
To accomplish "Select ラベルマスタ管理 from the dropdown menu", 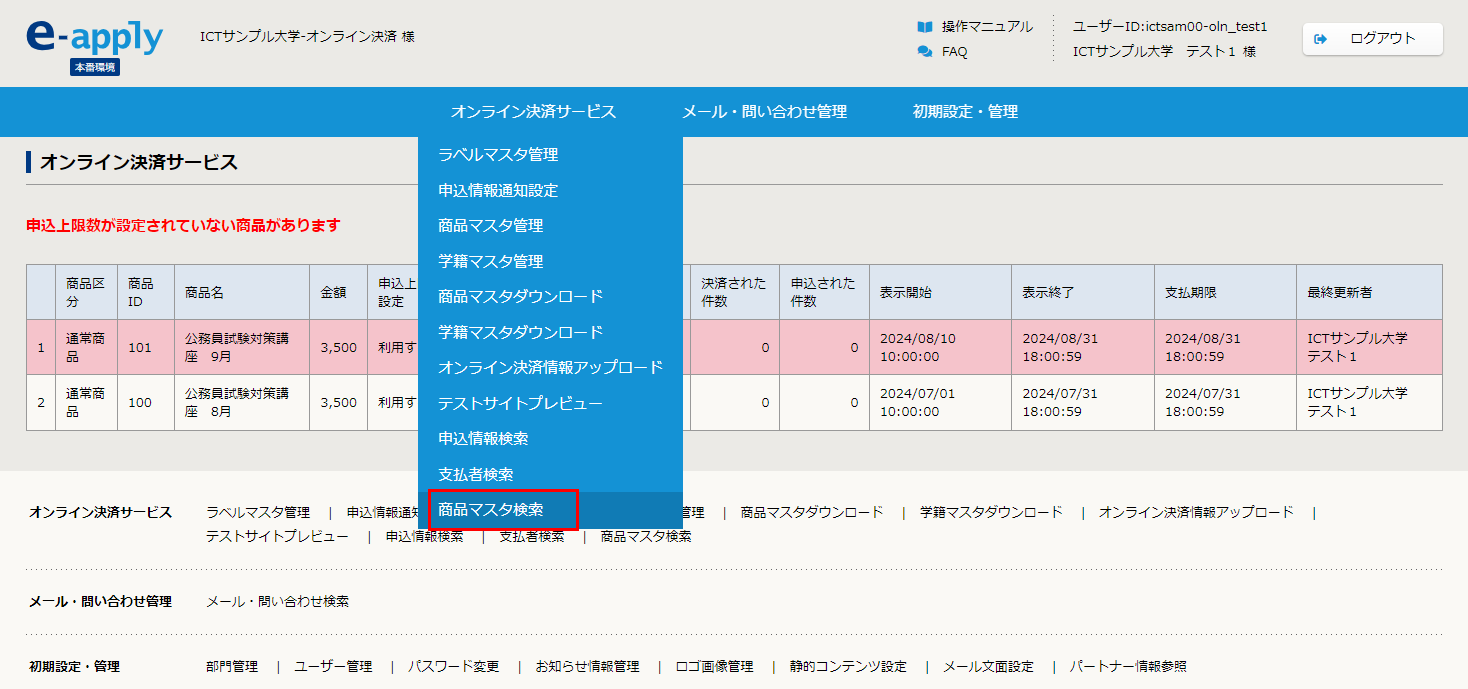I will pos(498,155).
